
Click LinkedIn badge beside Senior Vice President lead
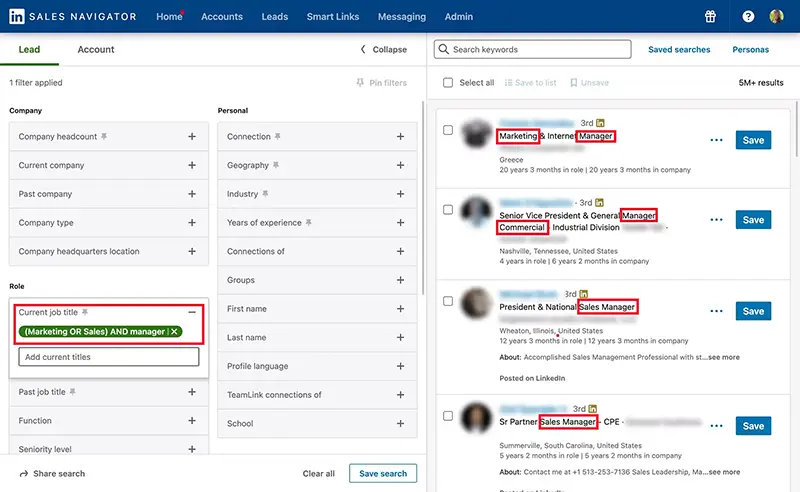click(x=599, y=203)
